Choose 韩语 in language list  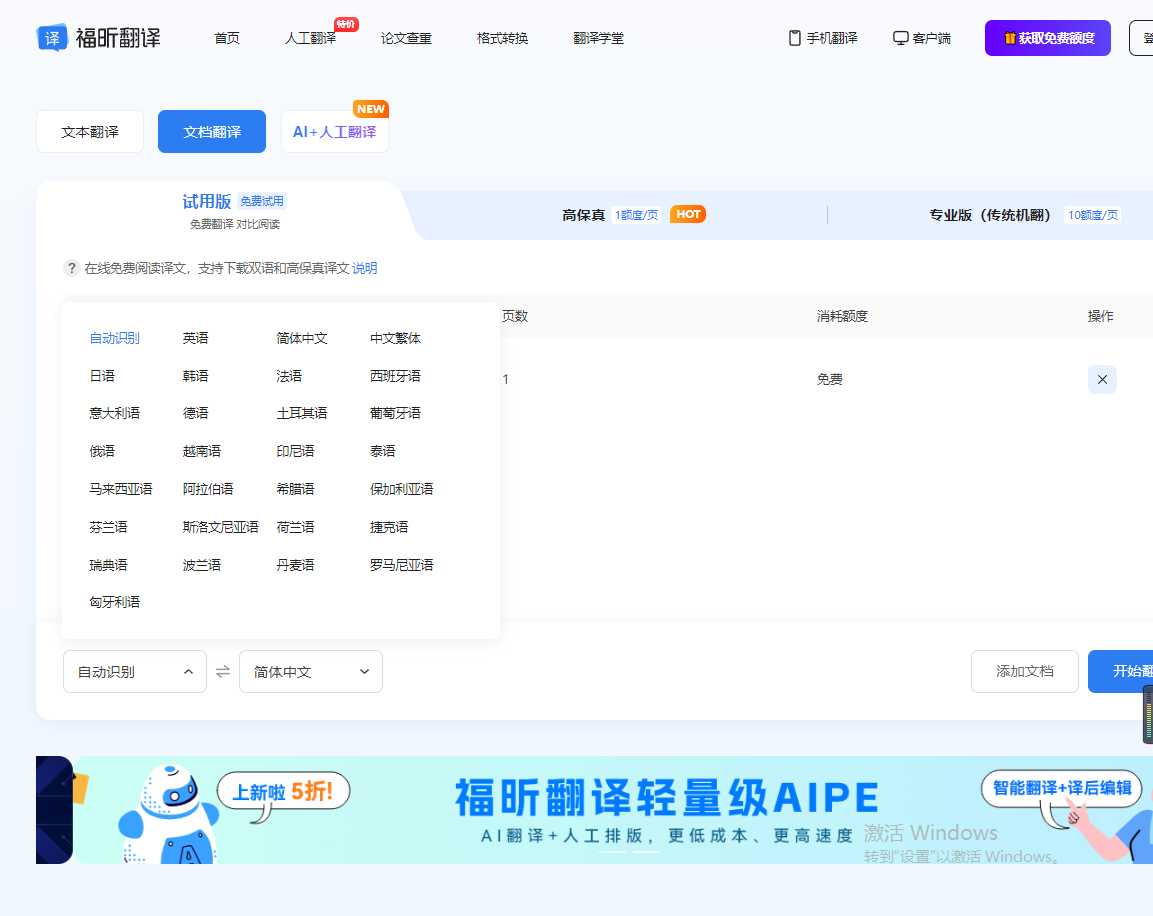pos(195,376)
